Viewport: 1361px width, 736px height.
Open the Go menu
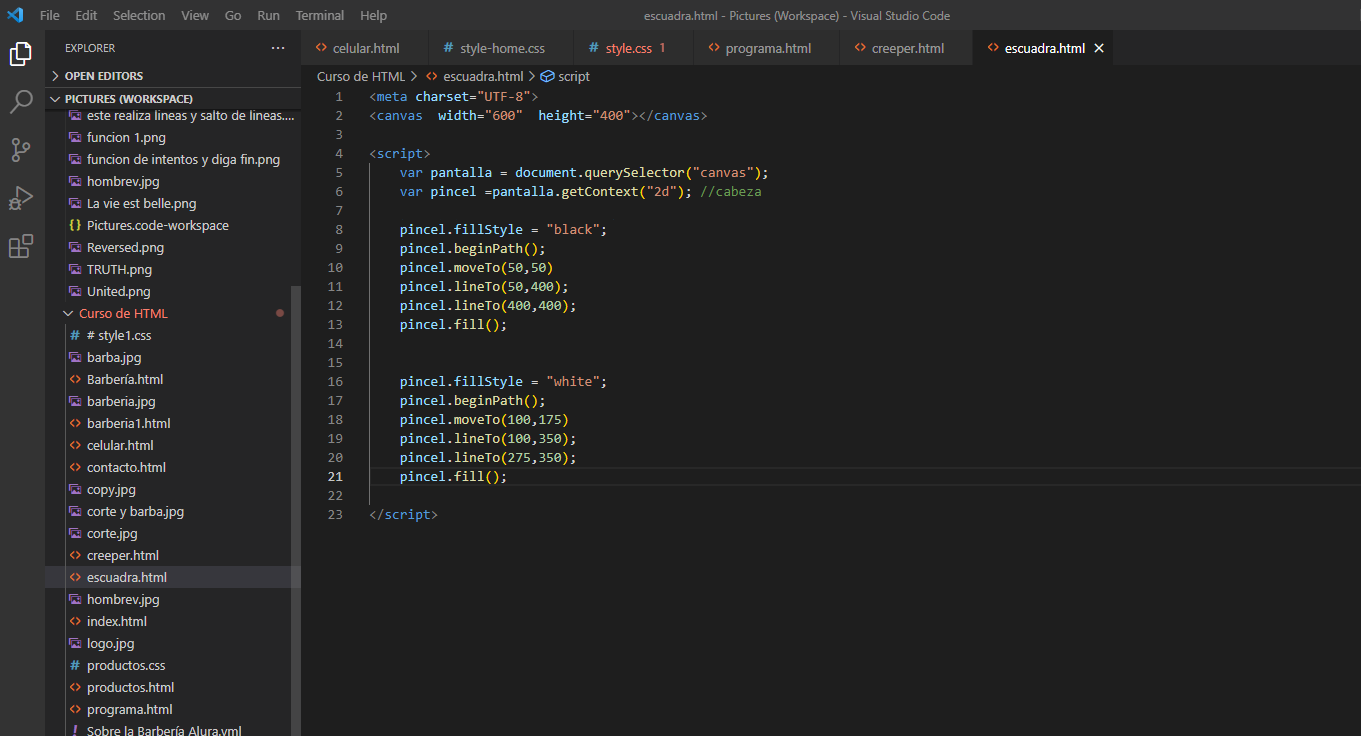pyautogui.click(x=233, y=15)
